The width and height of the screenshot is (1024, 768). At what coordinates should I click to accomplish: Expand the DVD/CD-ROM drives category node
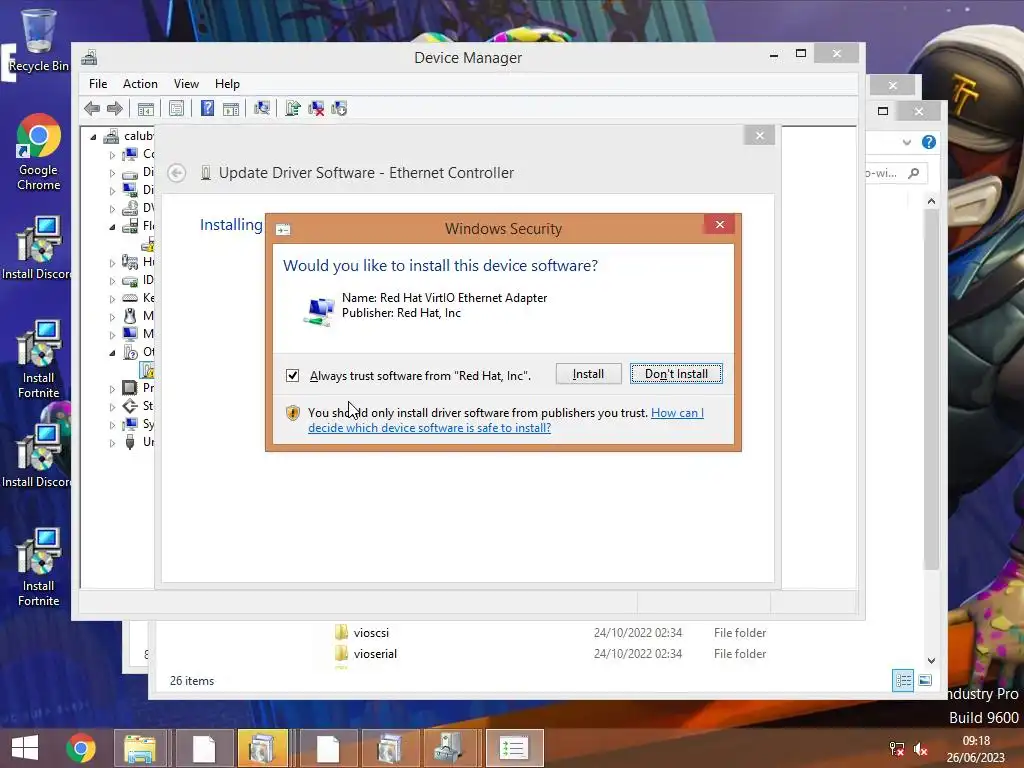point(112,210)
